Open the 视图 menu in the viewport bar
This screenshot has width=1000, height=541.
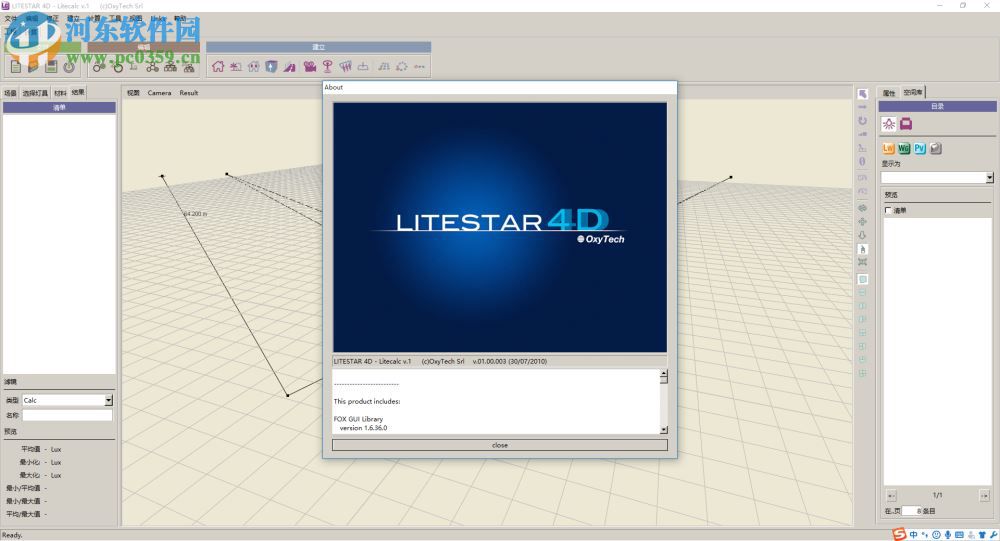click(x=133, y=93)
